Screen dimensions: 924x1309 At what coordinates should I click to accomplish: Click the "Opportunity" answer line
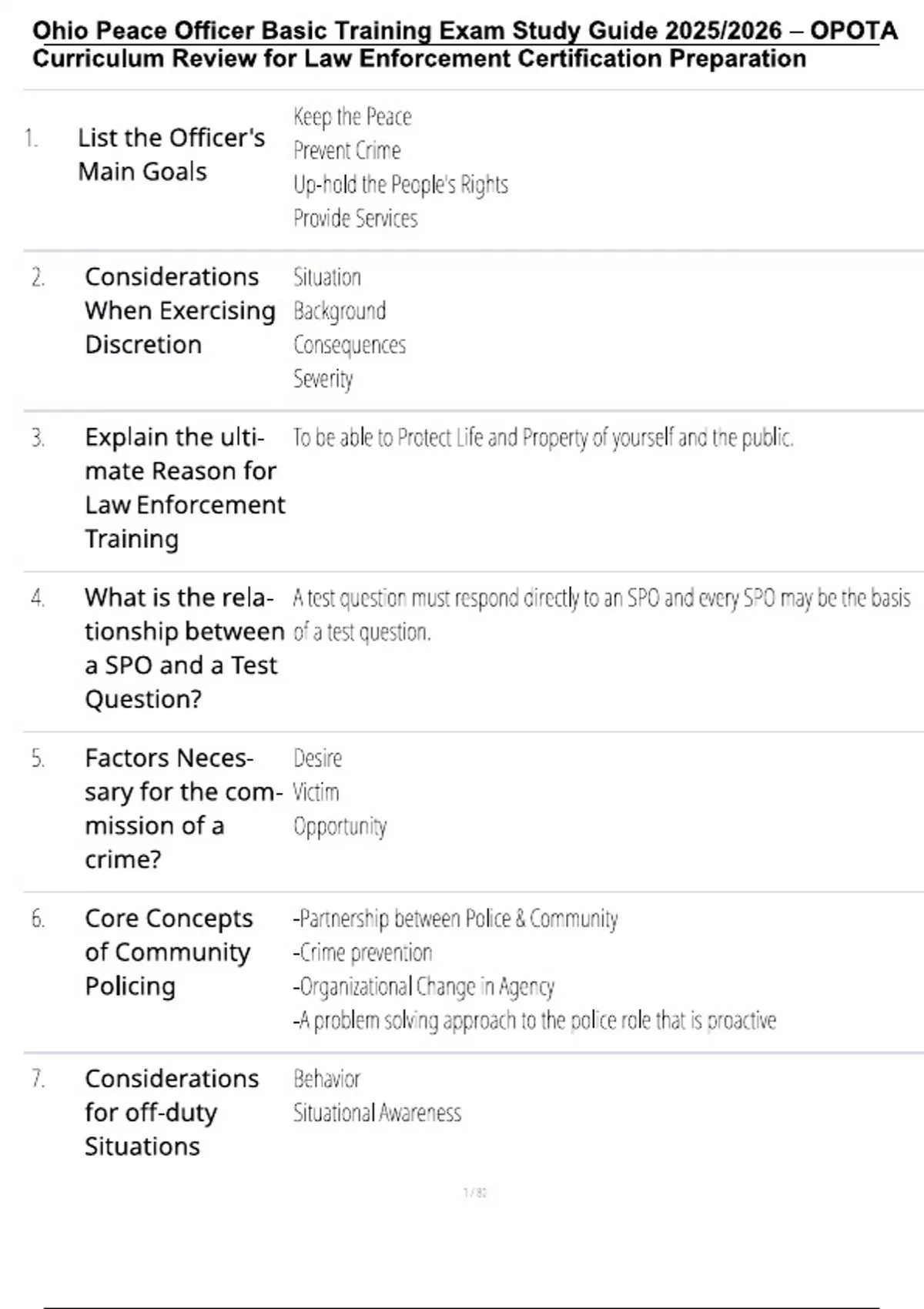[x=340, y=826]
